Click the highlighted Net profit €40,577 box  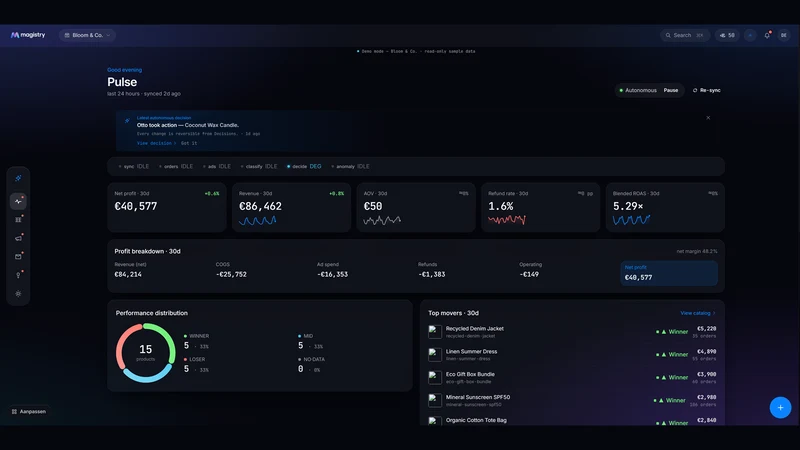(x=669, y=273)
